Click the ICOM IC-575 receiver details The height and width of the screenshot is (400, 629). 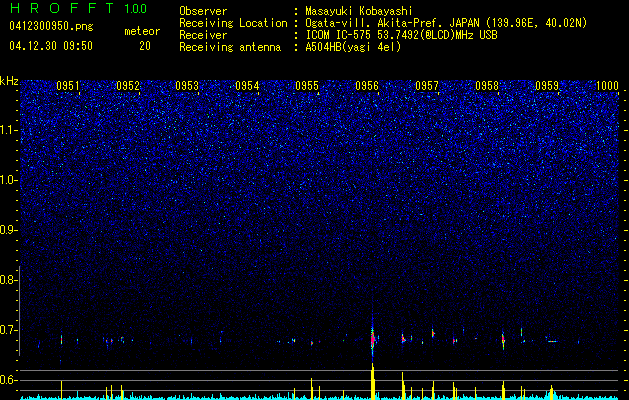401,35
